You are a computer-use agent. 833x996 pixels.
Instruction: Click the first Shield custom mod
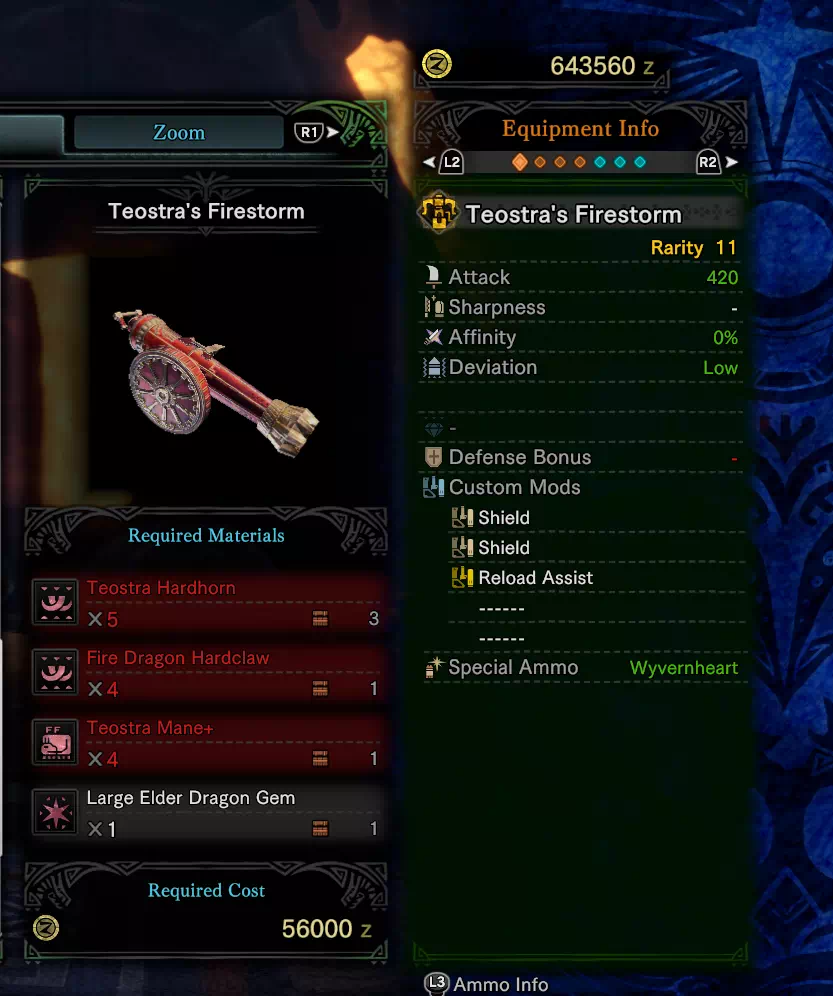coord(491,518)
